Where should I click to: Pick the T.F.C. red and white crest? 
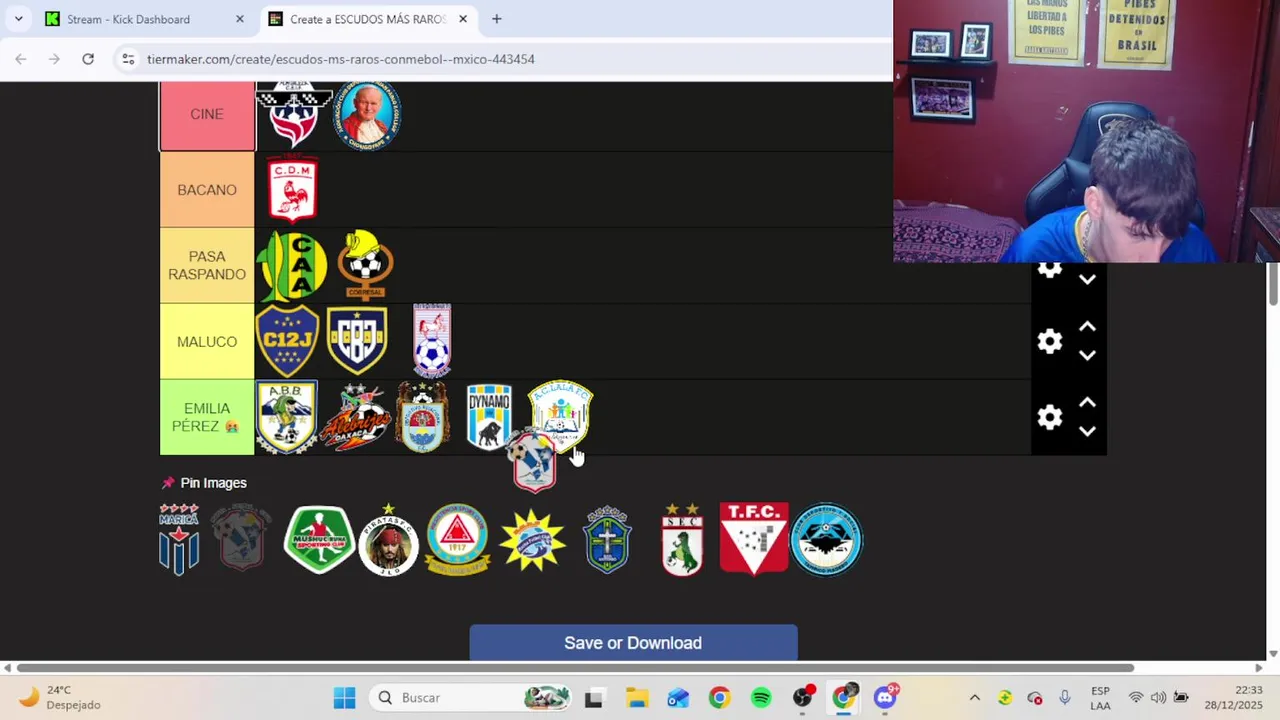click(x=754, y=538)
